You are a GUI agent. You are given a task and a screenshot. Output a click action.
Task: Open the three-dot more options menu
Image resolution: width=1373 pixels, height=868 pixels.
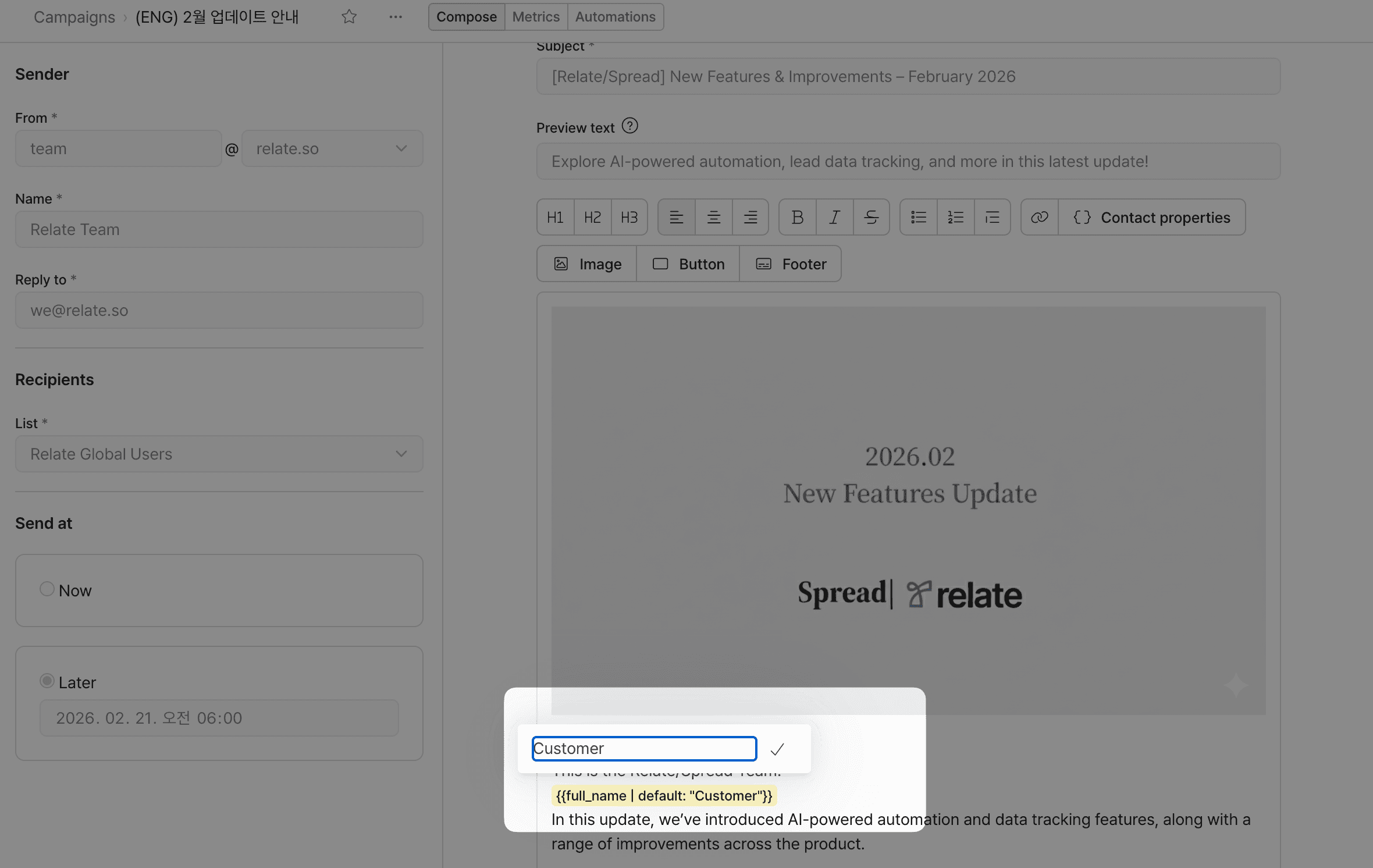click(x=396, y=17)
